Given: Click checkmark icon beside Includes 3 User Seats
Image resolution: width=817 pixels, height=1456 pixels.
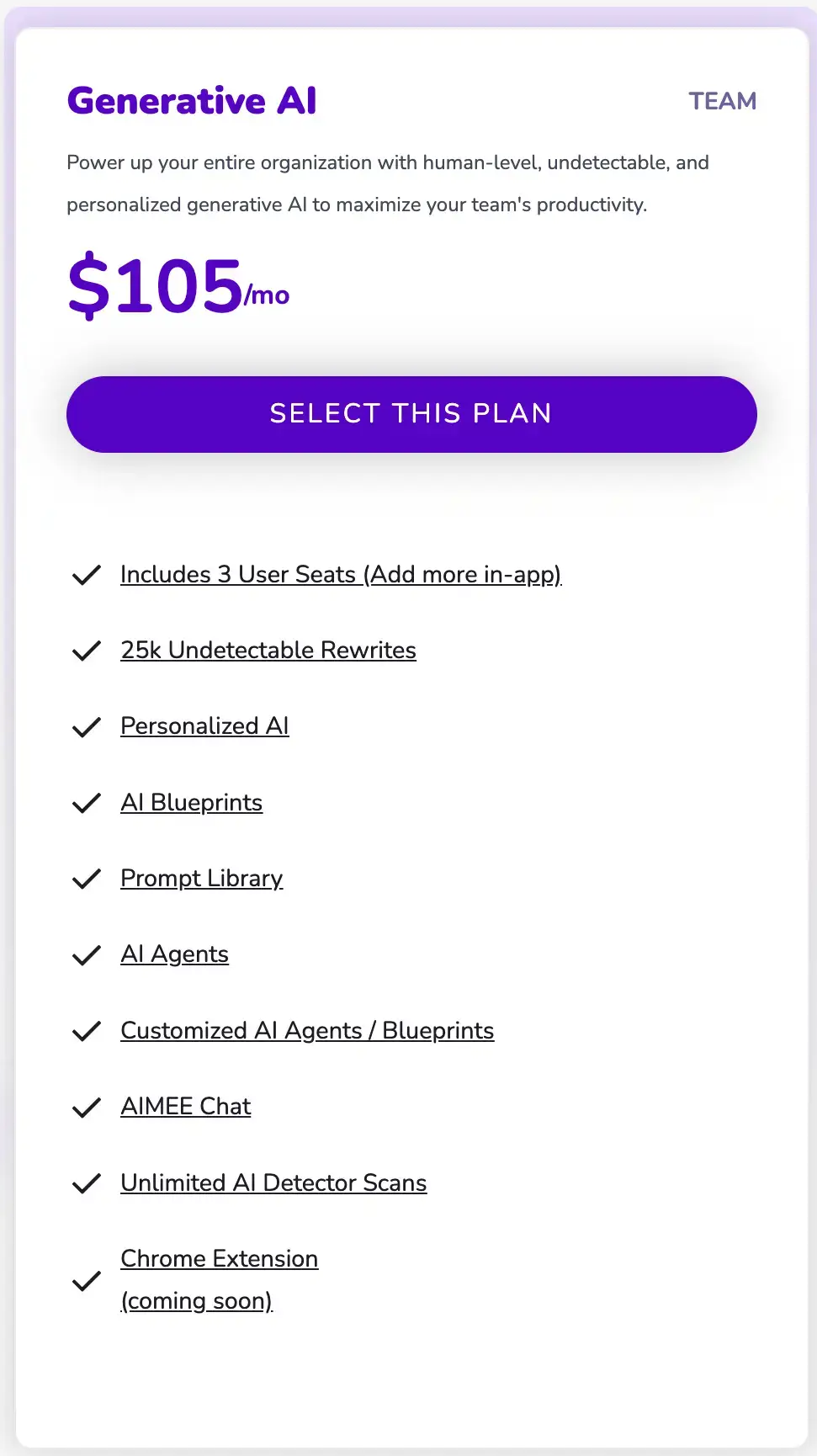Looking at the screenshot, I should coord(87,575).
